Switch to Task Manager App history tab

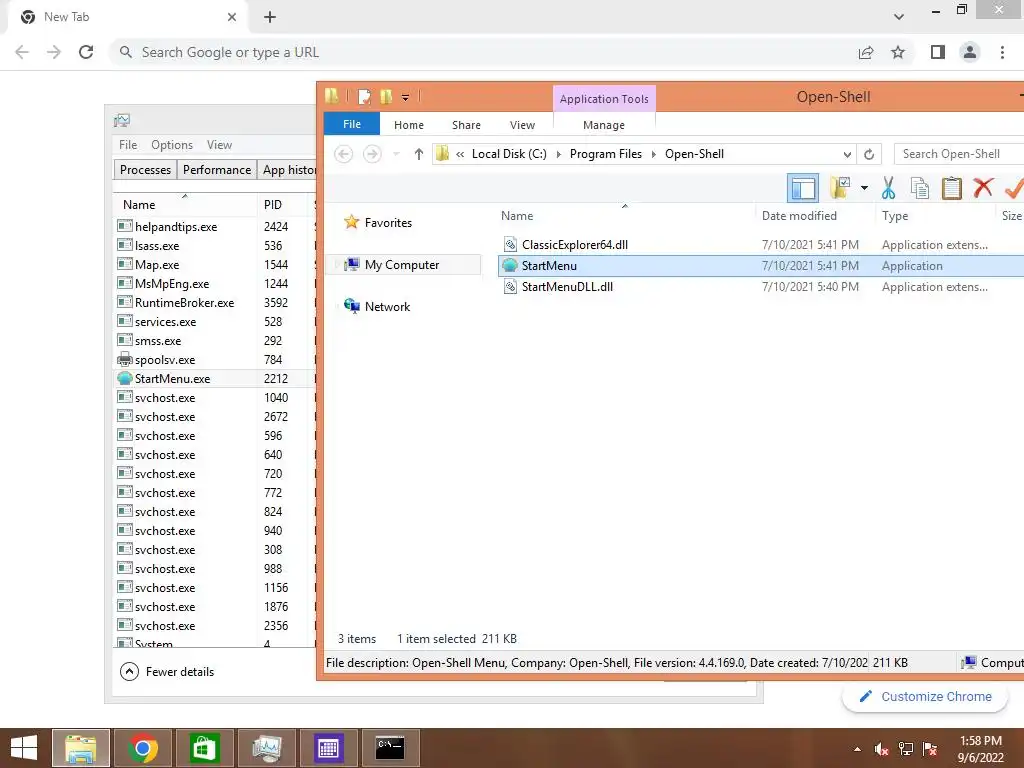287,170
